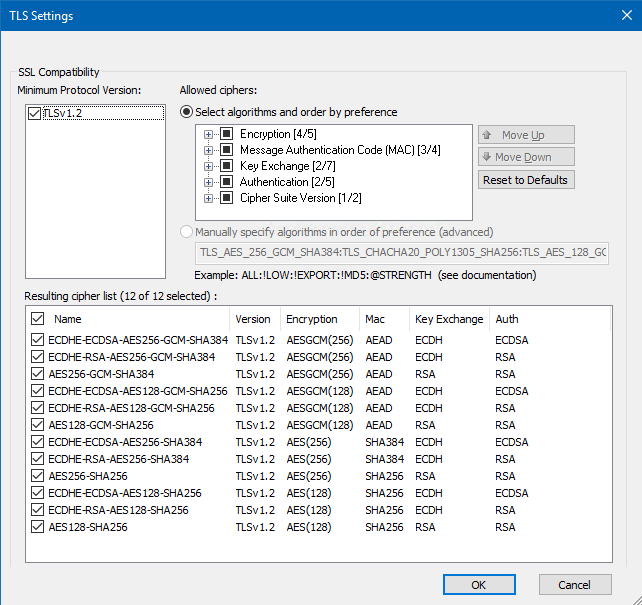The width and height of the screenshot is (642, 605).
Task: Select algorithms and order by preference radio
Action: pos(186,112)
